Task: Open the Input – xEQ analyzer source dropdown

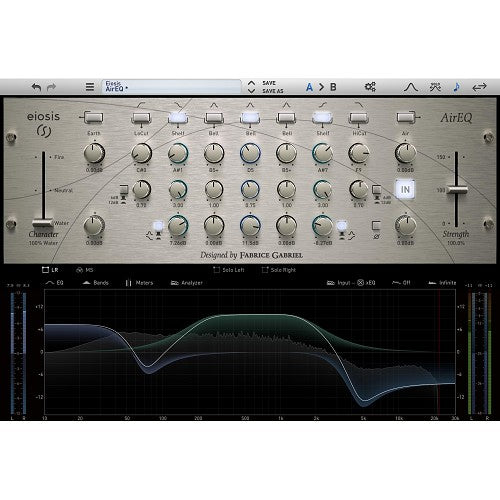Action: click(x=351, y=283)
